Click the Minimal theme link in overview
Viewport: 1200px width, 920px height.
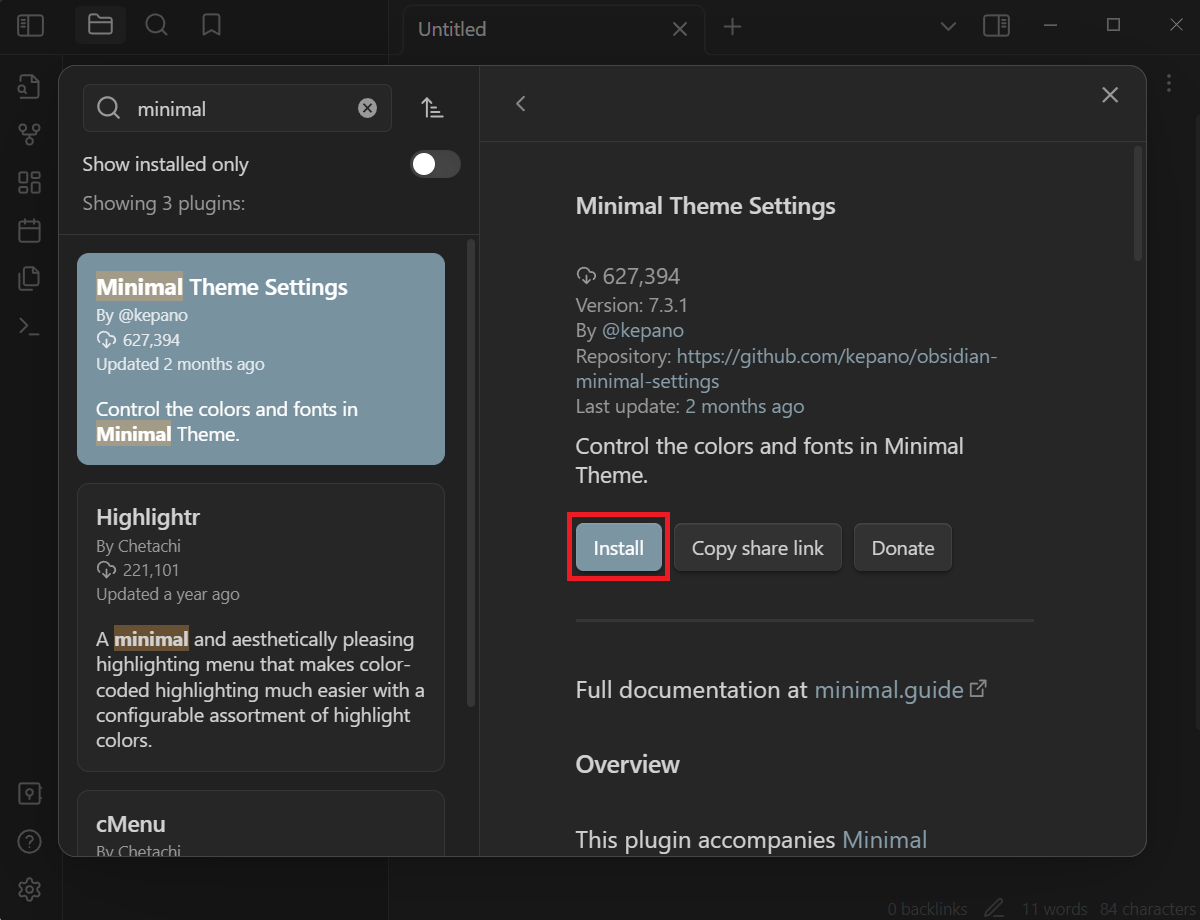point(885,840)
